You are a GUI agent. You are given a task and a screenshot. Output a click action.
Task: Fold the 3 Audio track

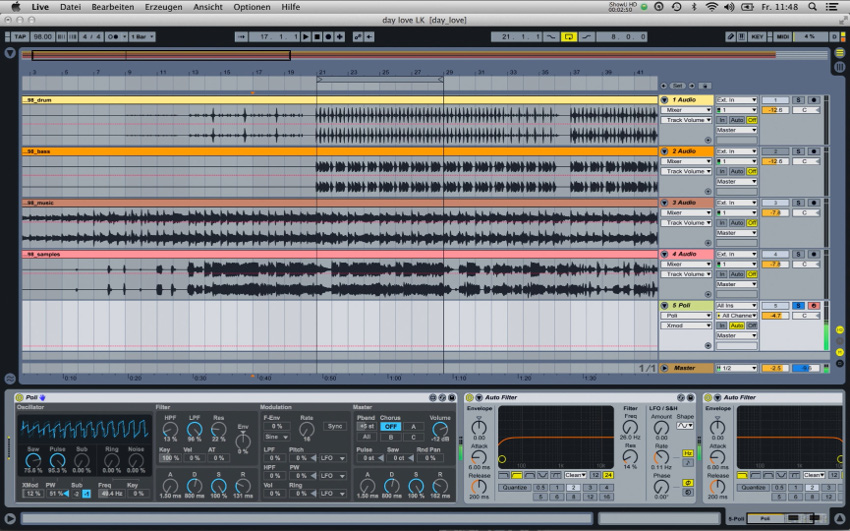click(x=664, y=203)
